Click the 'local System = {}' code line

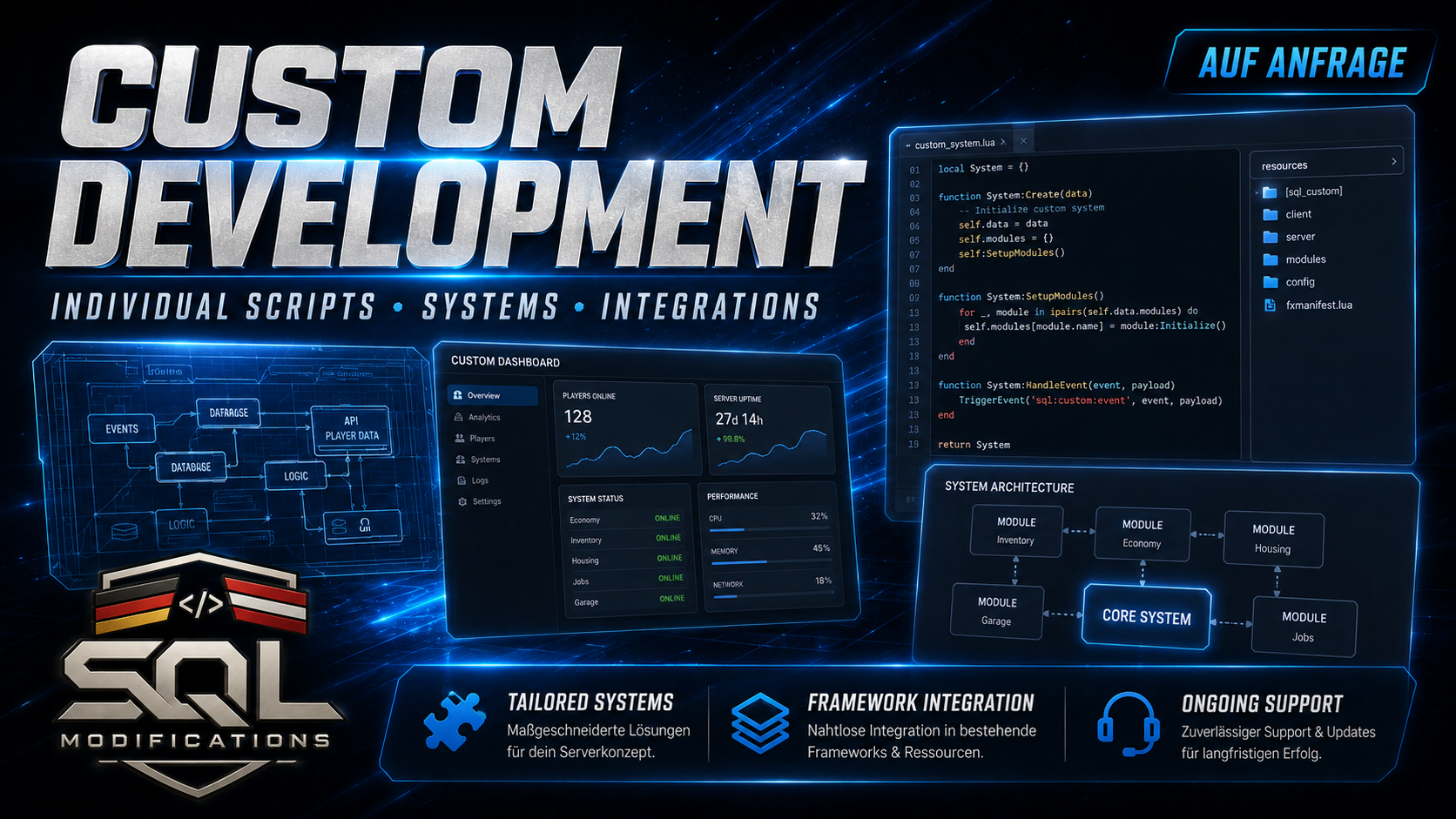pos(983,168)
